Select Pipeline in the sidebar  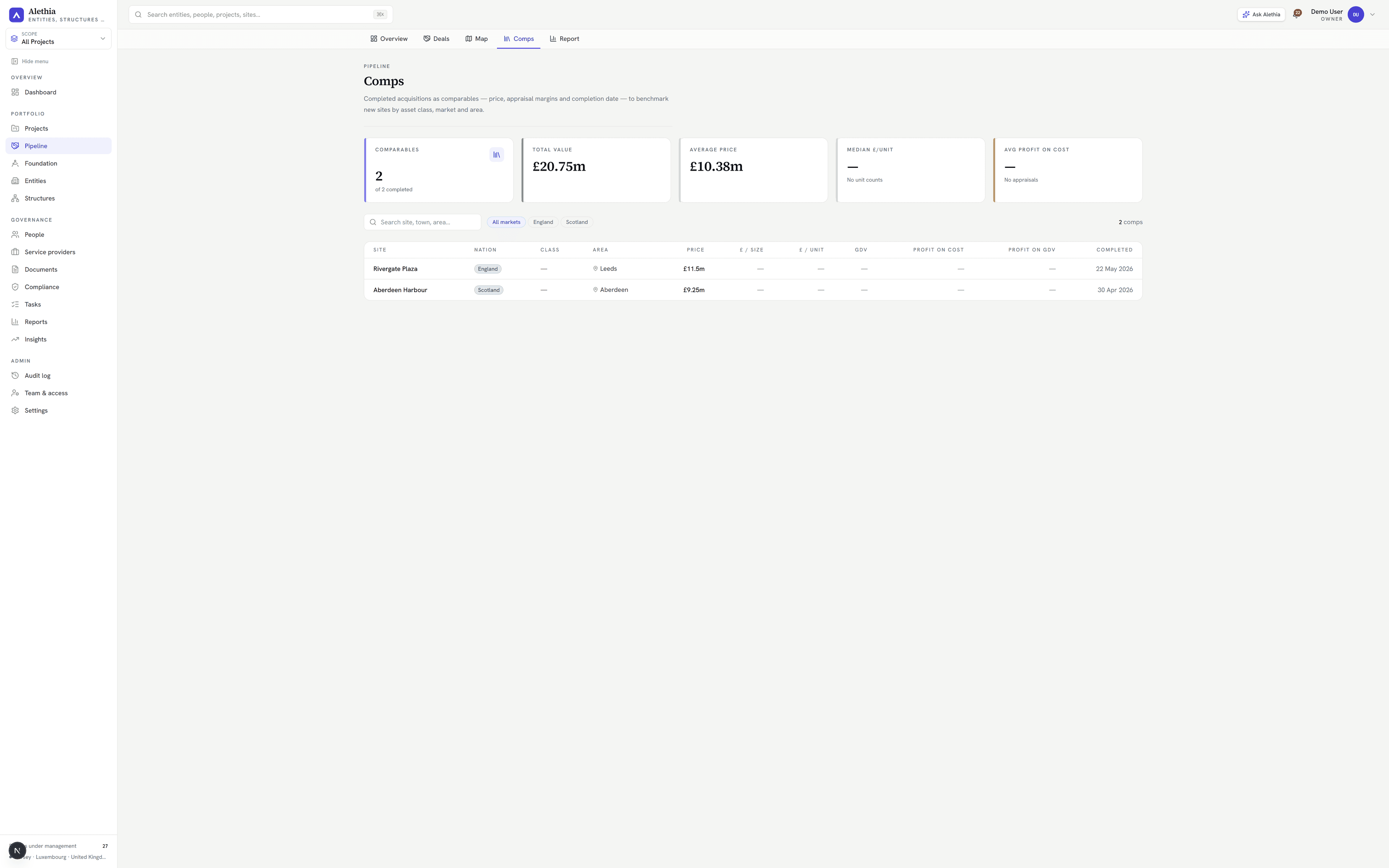pos(59,146)
